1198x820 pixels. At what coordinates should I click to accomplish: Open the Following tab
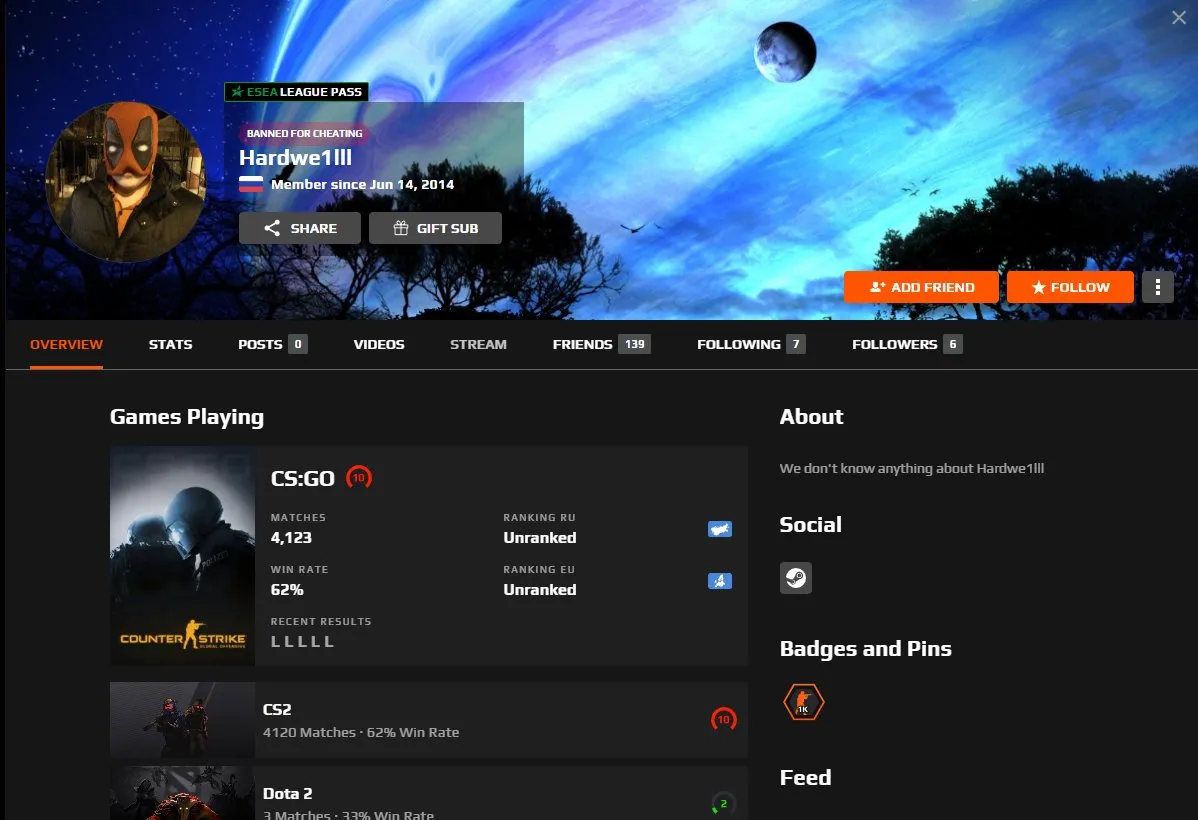point(751,345)
